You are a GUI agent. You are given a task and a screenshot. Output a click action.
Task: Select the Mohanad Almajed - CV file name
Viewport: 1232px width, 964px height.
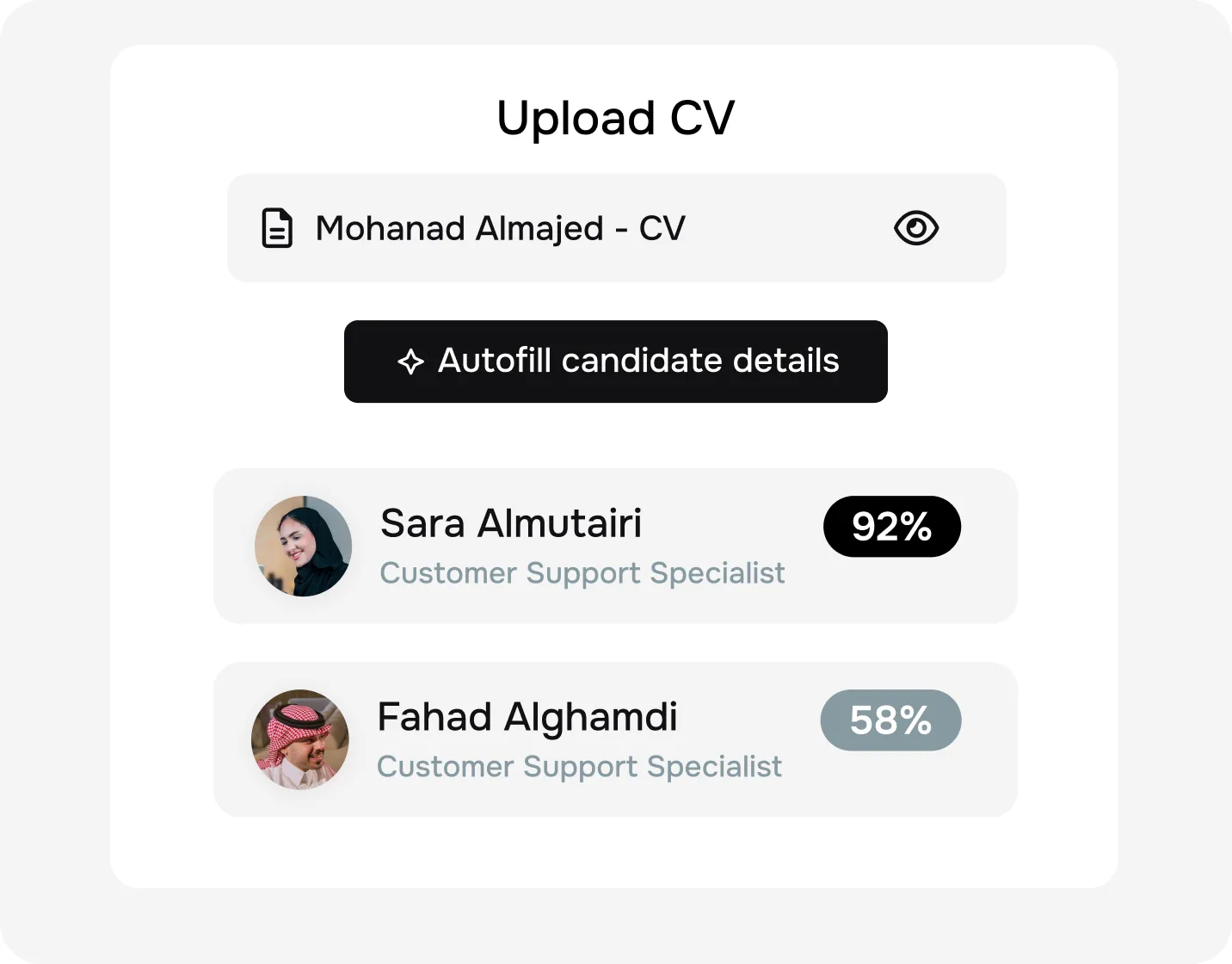500,228
